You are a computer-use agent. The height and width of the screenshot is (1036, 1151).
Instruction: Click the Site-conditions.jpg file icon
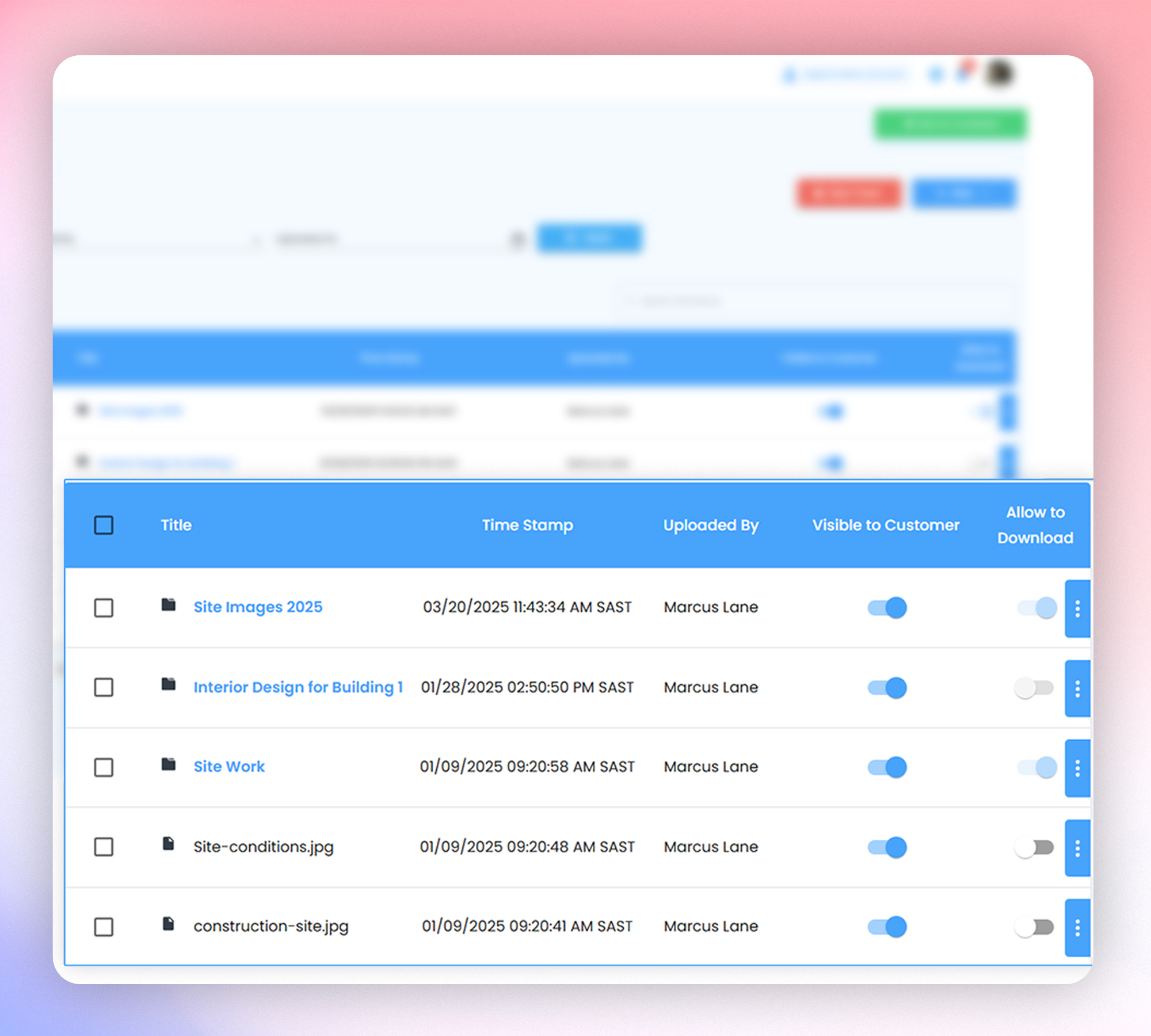[169, 844]
